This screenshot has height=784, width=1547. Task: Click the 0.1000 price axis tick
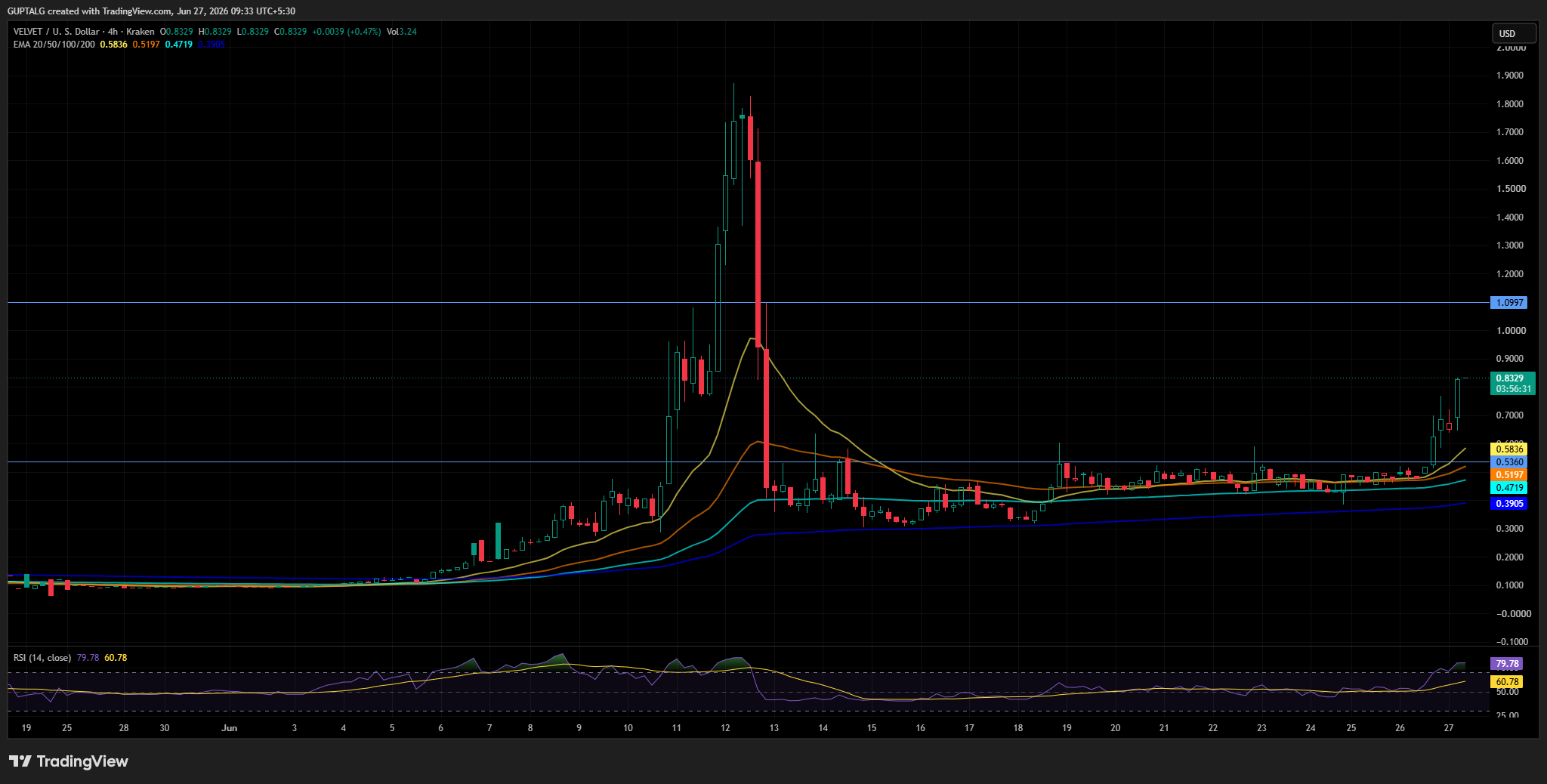(1510, 585)
